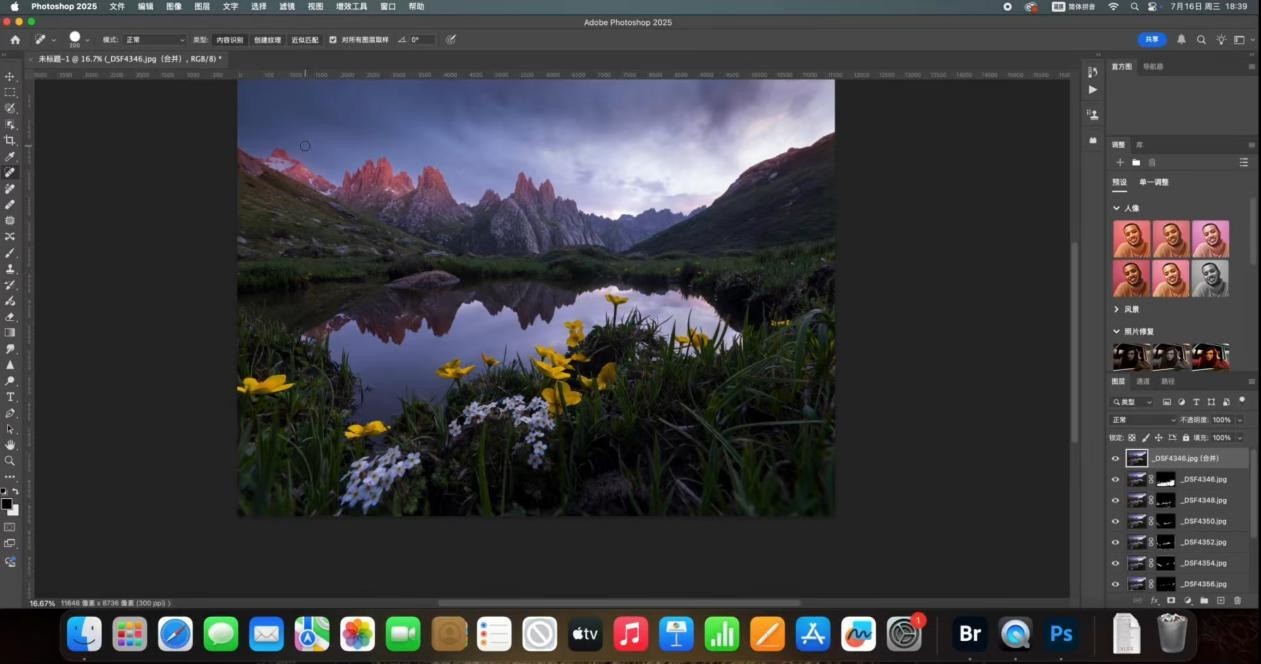Viewport: 1261px width, 664px height.
Task: Click the blue 共享 button
Action: 1152,39
